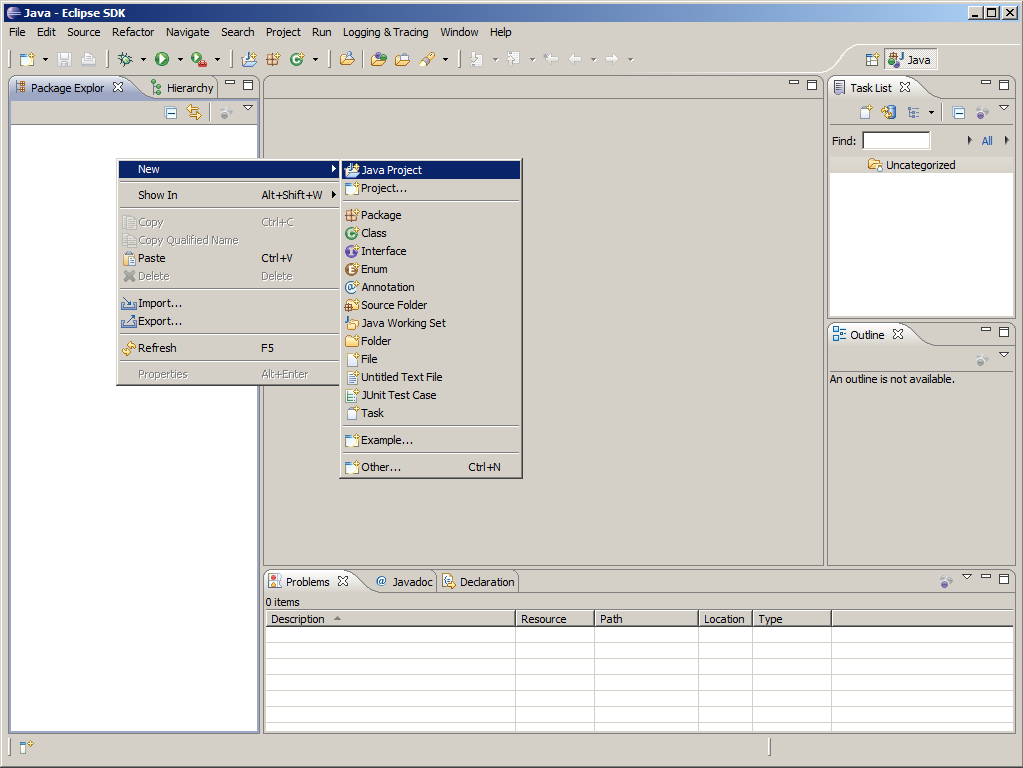Click Synchronize Changed repository icon in Task List
The width and height of the screenshot is (1023, 768).
888,113
